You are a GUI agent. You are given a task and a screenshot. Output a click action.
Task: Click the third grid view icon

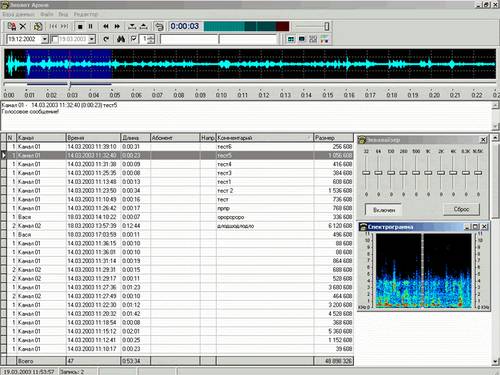click(x=313, y=39)
